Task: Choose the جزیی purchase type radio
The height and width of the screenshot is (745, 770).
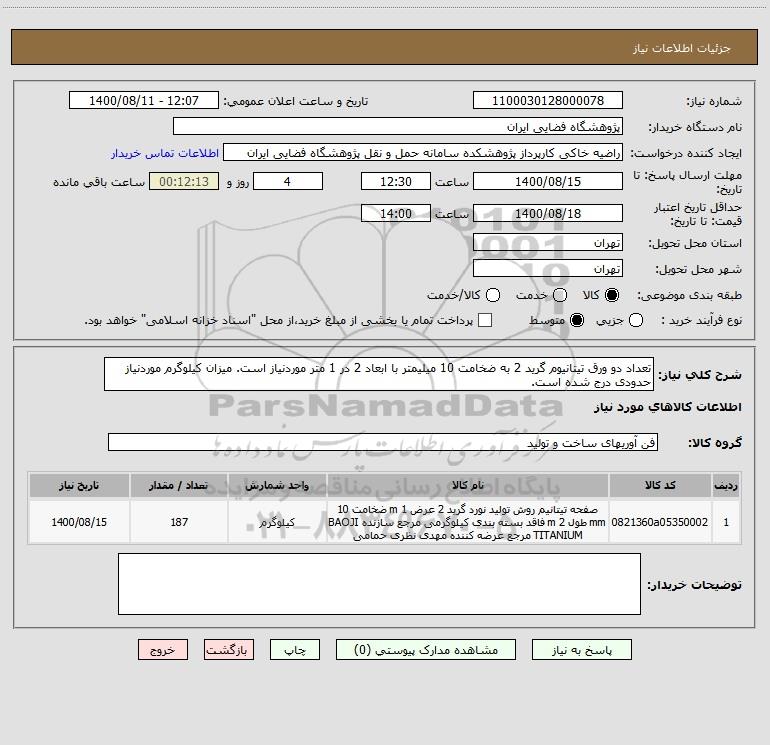Action: (x=635, y=320)
